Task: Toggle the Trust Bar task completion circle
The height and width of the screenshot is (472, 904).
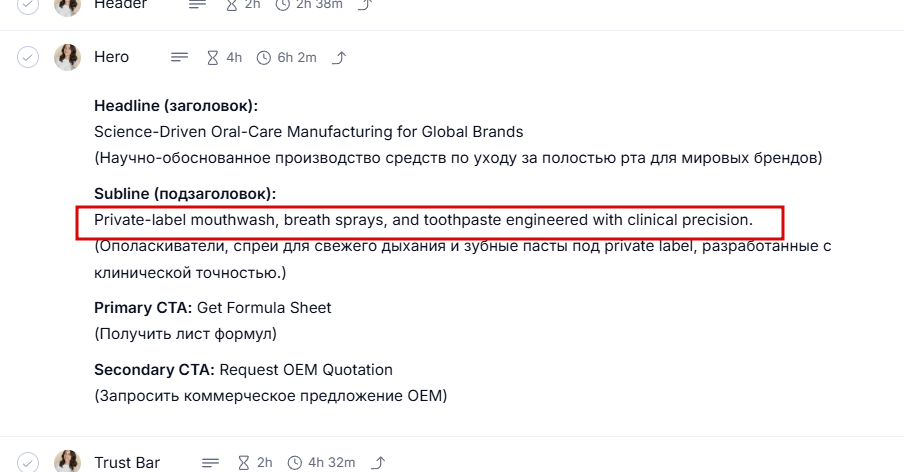Action: pos(28,462)
